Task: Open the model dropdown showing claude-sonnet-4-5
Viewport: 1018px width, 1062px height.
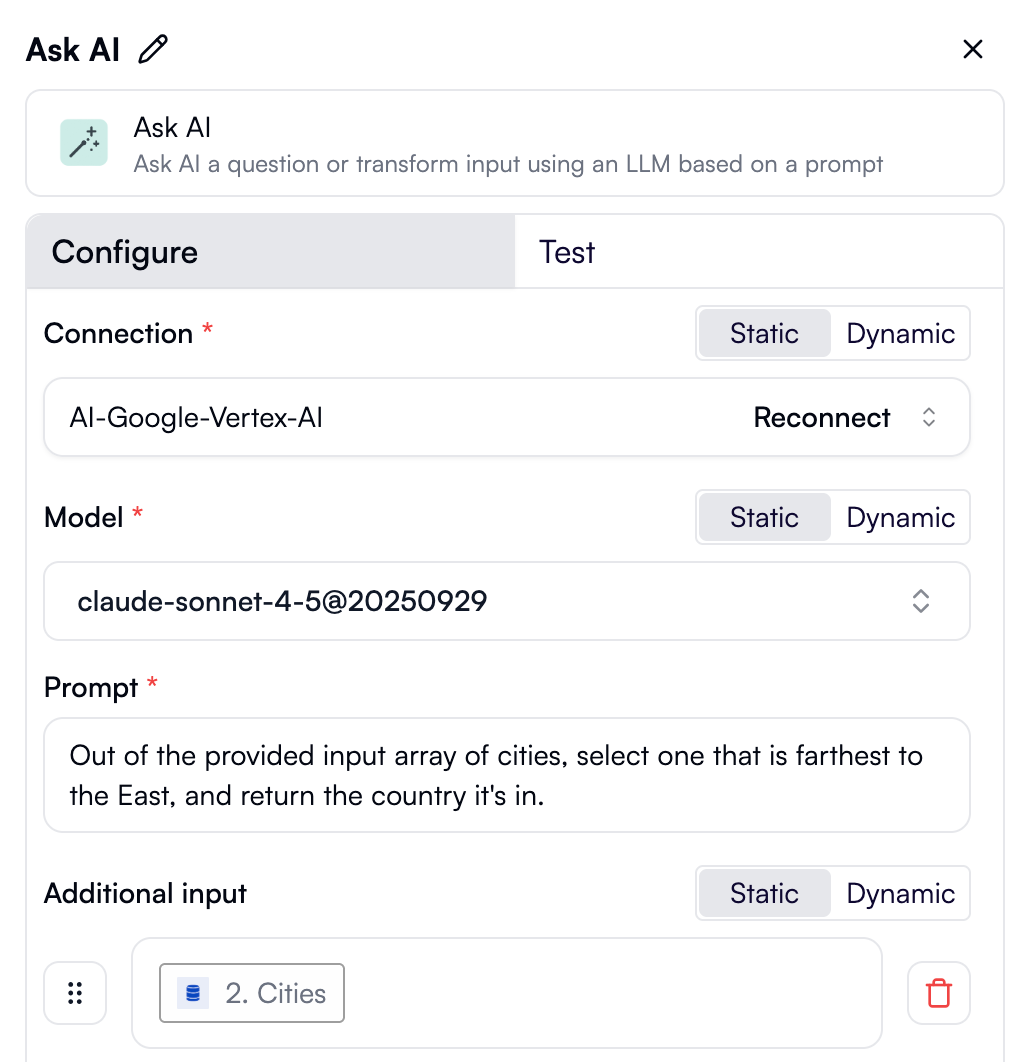Action: click(x=919, y=601)
